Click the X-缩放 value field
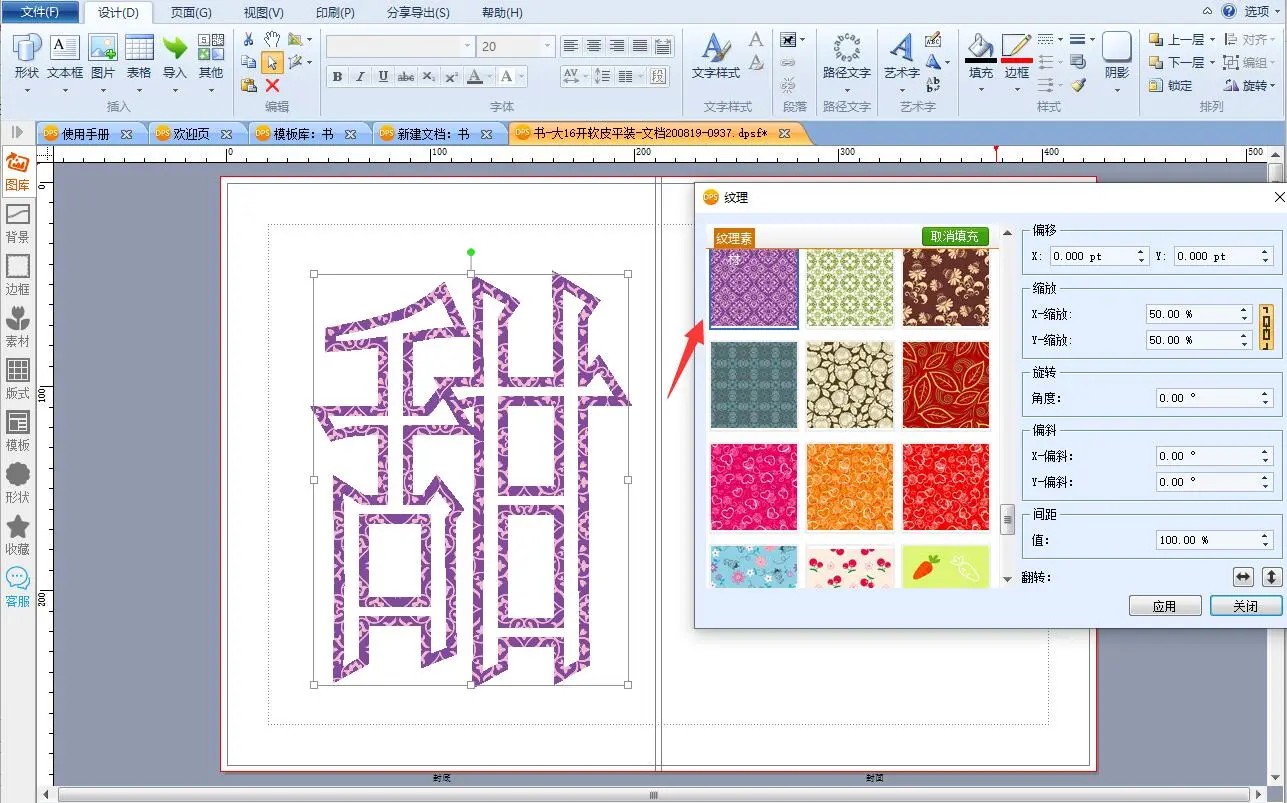This screenshot has width=1287, height=803. (1198, 314)
